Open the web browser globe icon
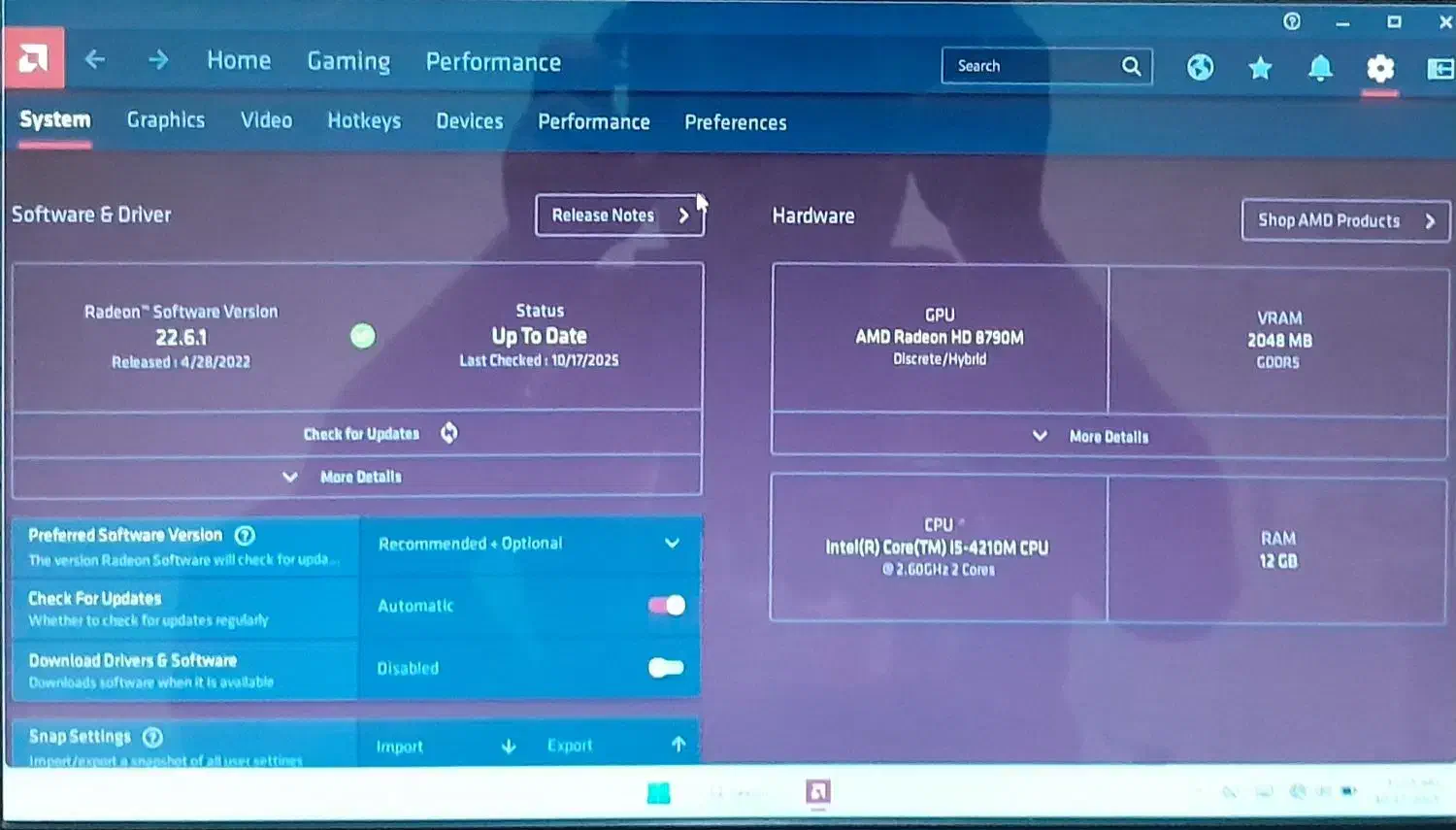Viewport: 1456px width, 830px height. click(1200, 67)
